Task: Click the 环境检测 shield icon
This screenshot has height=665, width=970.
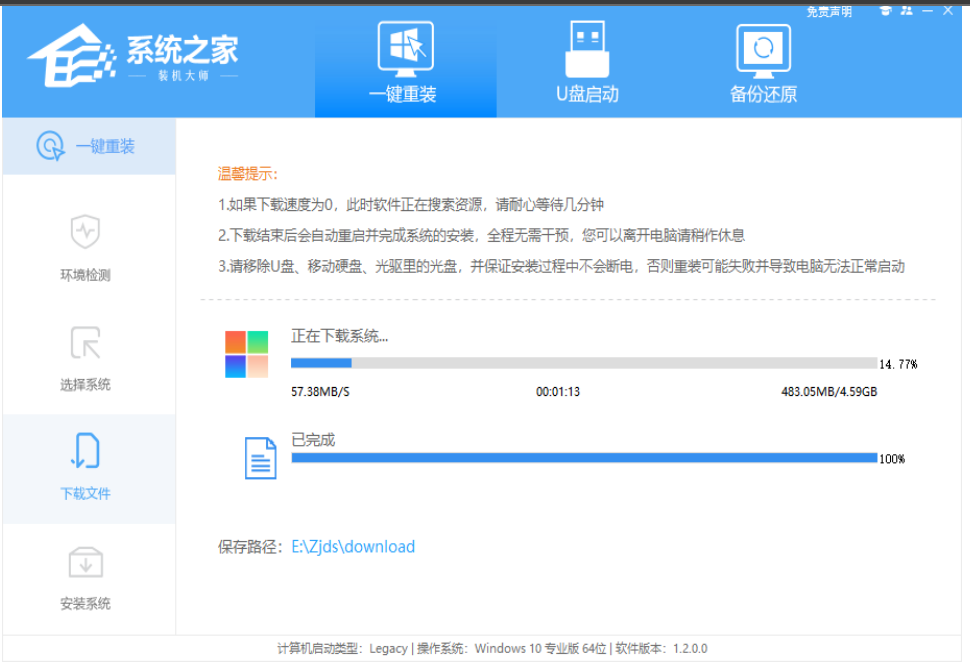Action: (x=85, y=231)
